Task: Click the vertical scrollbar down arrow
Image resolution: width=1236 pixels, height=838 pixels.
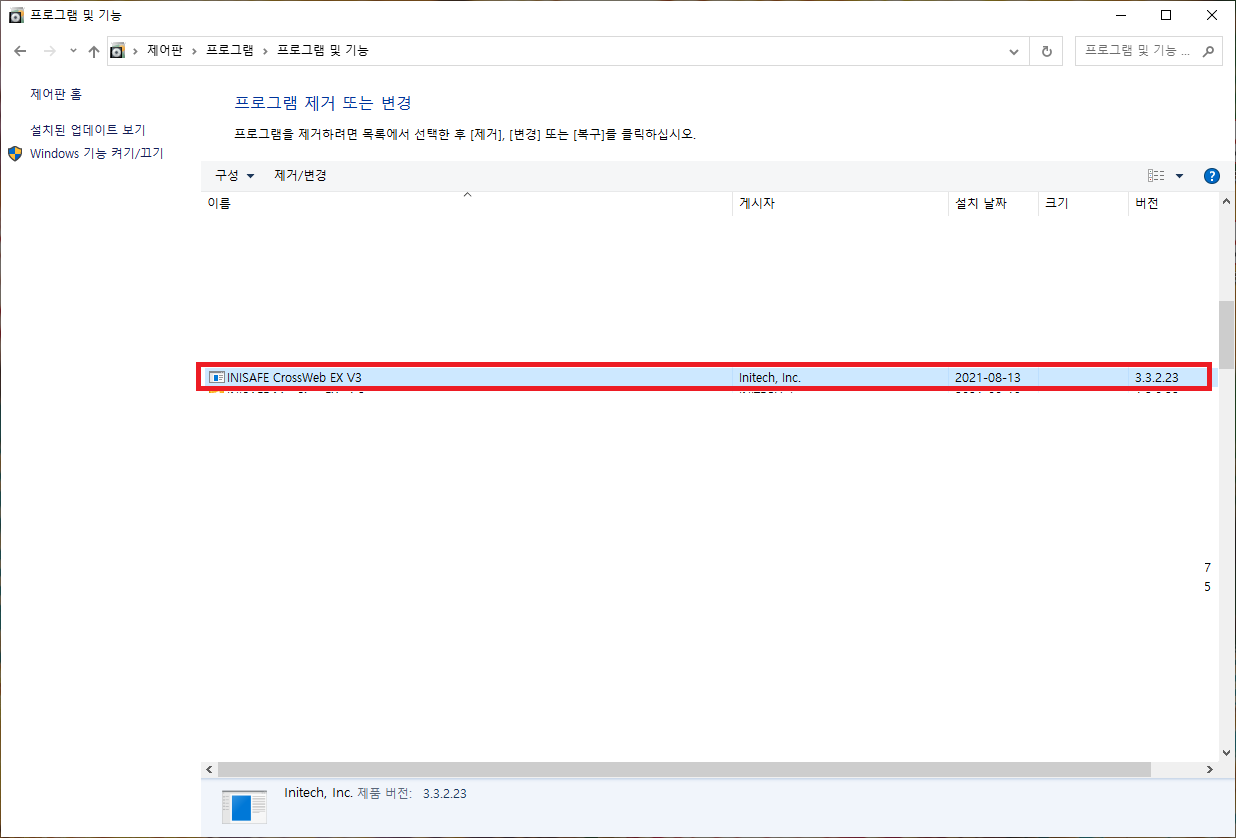Action: (x=1226, y=753)
